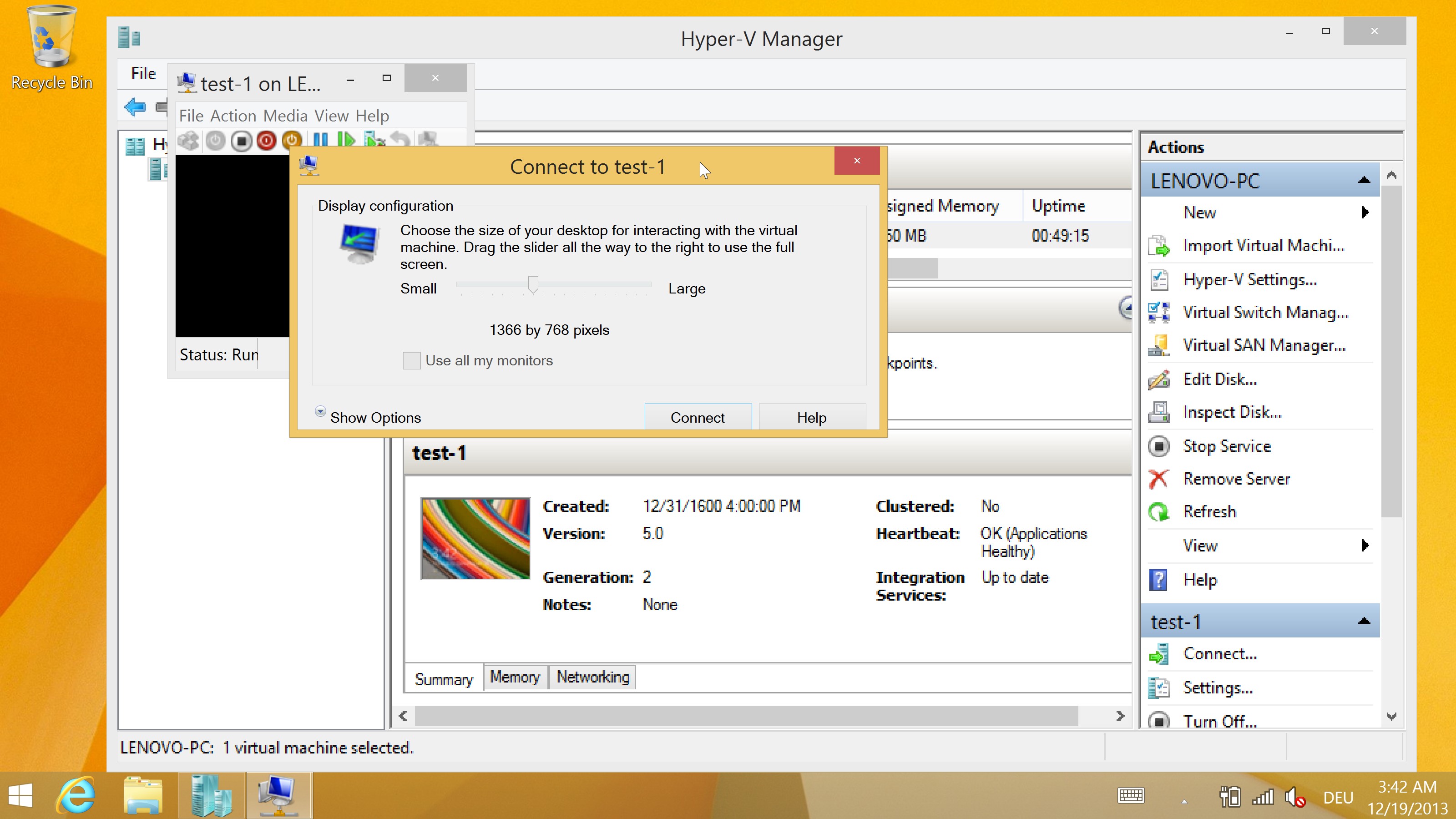This screenshot has height=819, width=1456.
Task: Click the red Remove Server X icon
Action: click(1159, 479)
